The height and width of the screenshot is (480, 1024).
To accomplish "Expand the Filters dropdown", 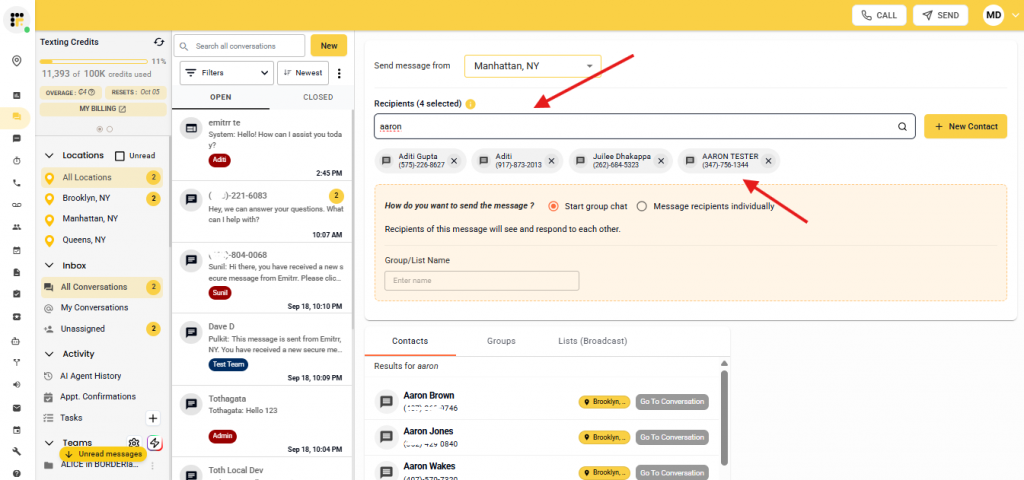I will (226, 73).
